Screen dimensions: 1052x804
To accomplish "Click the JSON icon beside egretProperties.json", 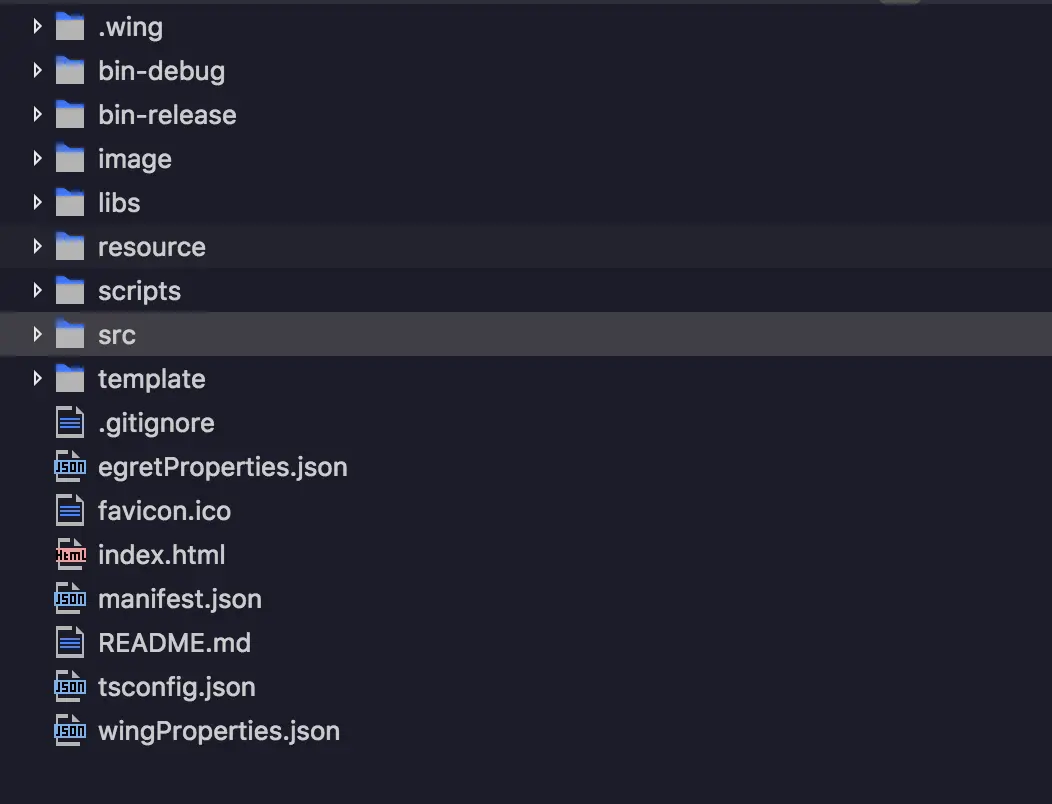I will (x=70, y=467).
